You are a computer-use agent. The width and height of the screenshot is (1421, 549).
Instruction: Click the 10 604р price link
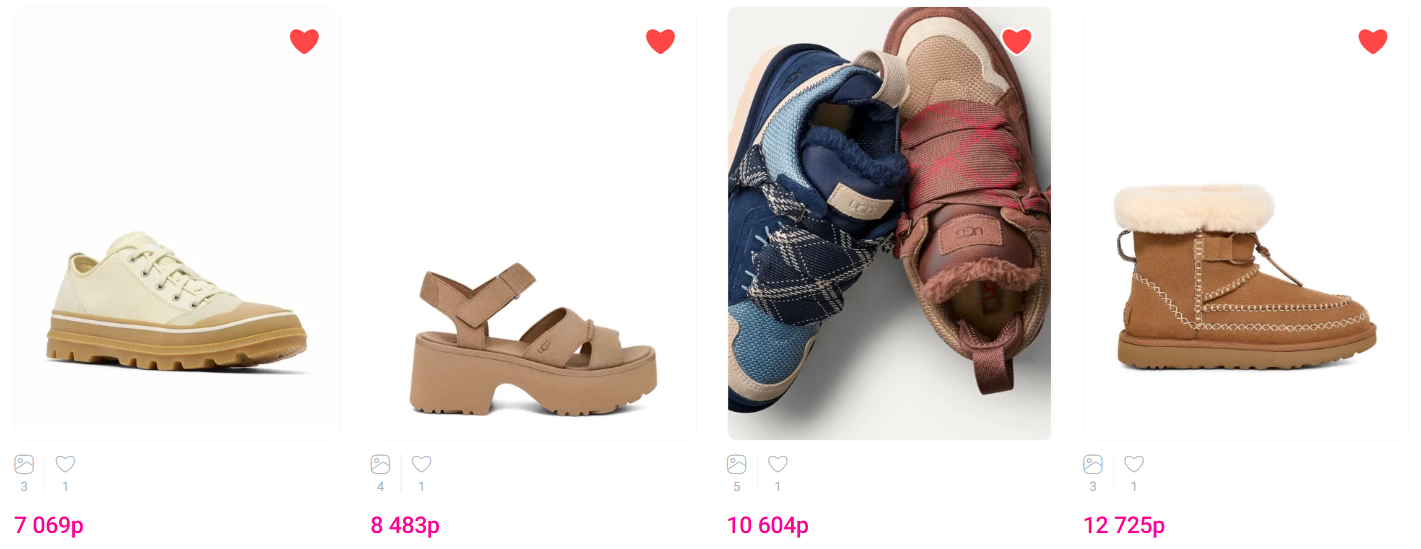pos(768,525)
